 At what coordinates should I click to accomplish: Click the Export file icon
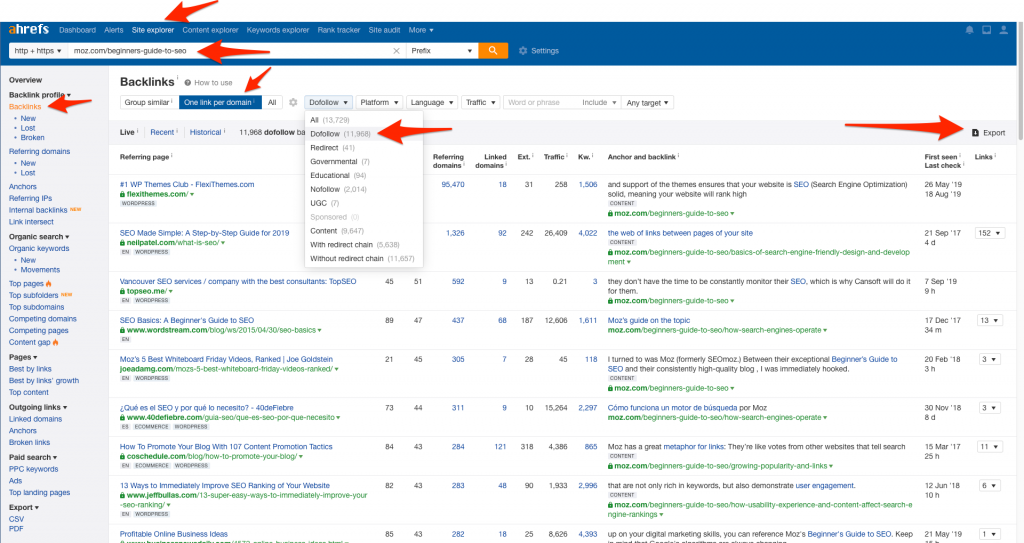[x=975, y=133]
